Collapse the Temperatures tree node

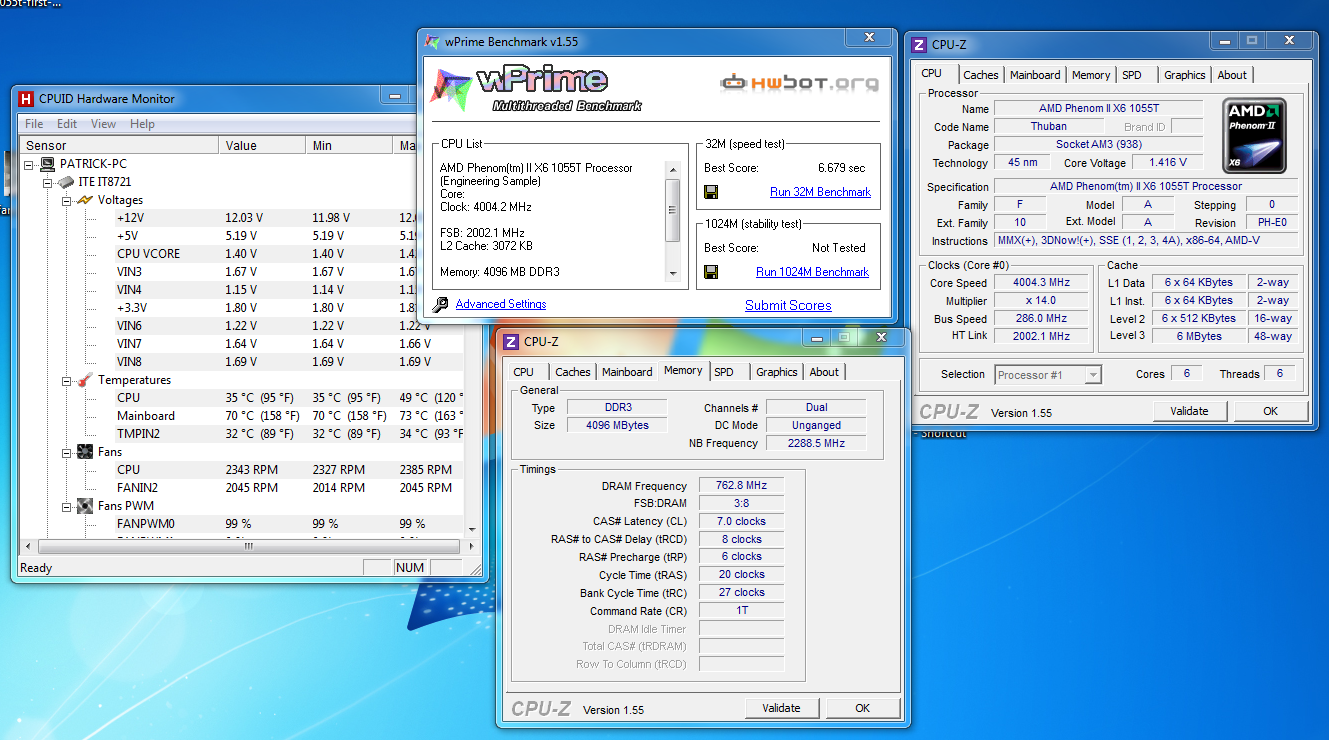pyautogui.click(x=66, y=380)
